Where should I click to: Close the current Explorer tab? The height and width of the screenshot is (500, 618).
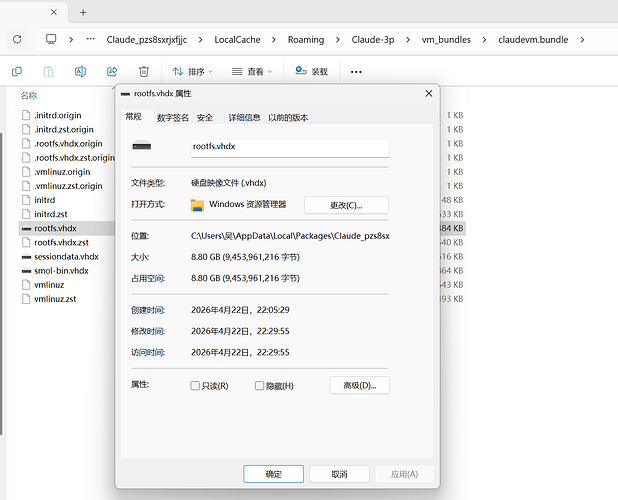coord(54,12)
